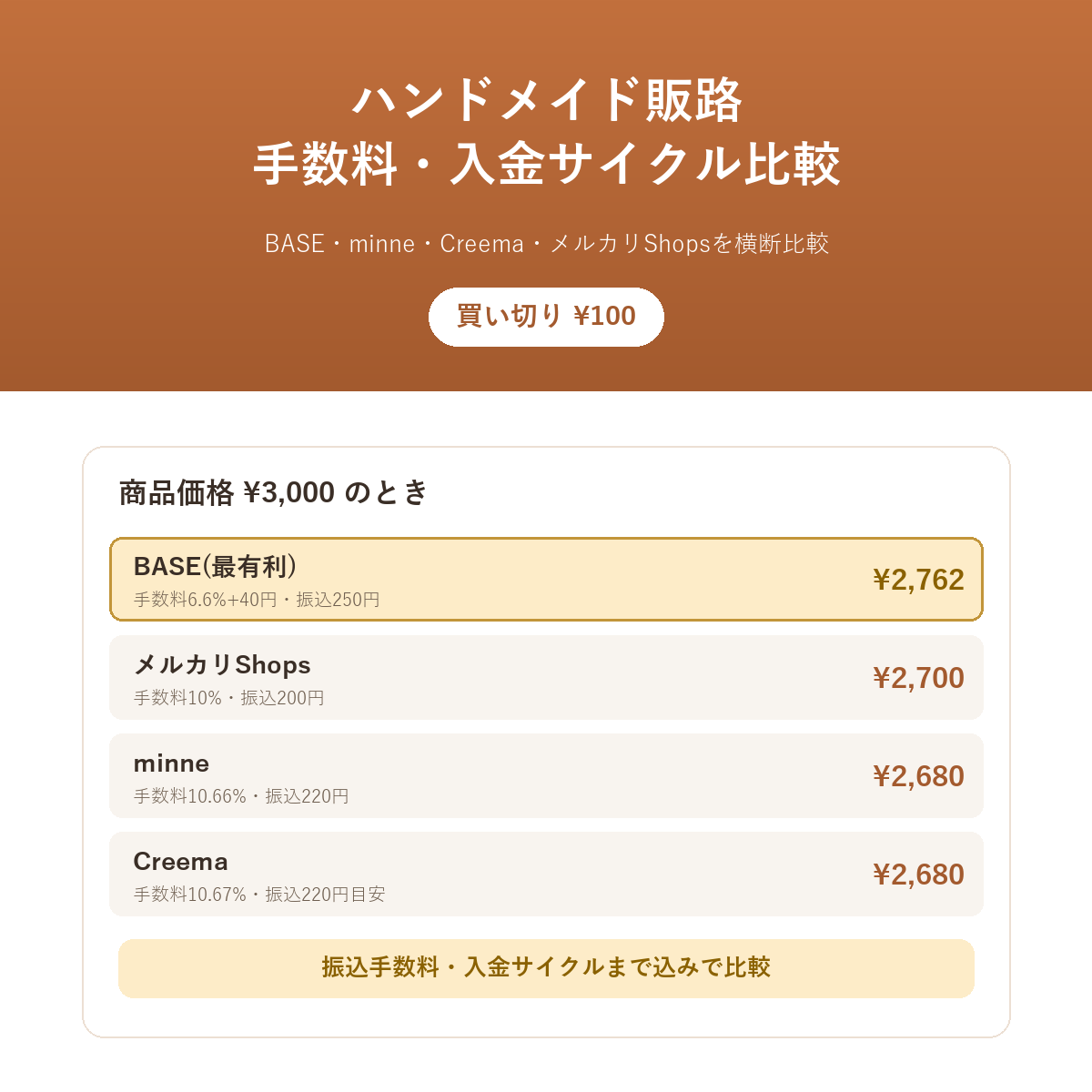Click the BASE payout amount ¥2,762

coord(918,580)
